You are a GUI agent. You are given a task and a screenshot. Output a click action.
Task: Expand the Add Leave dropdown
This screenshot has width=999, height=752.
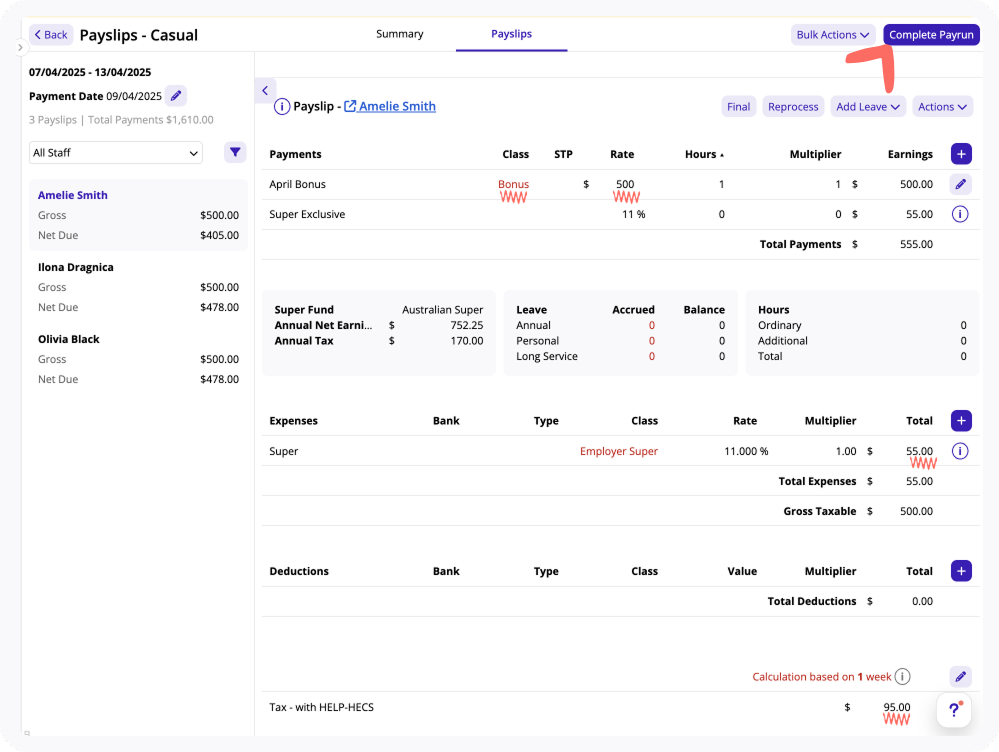point(868,107)
